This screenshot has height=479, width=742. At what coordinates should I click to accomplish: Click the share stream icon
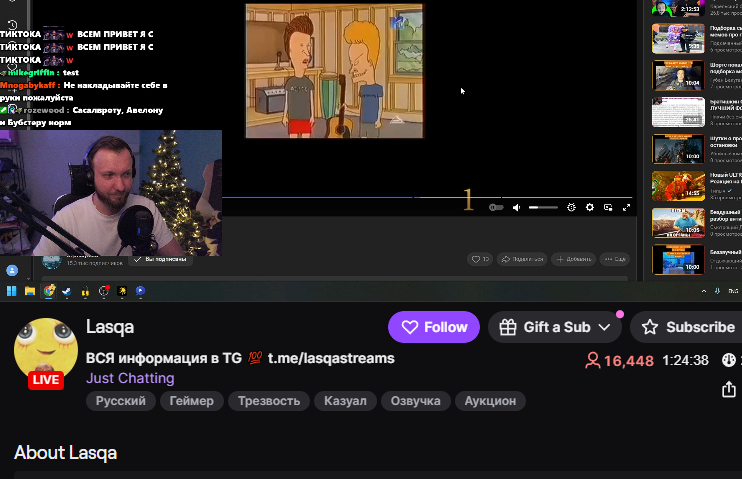click(729, 390)
